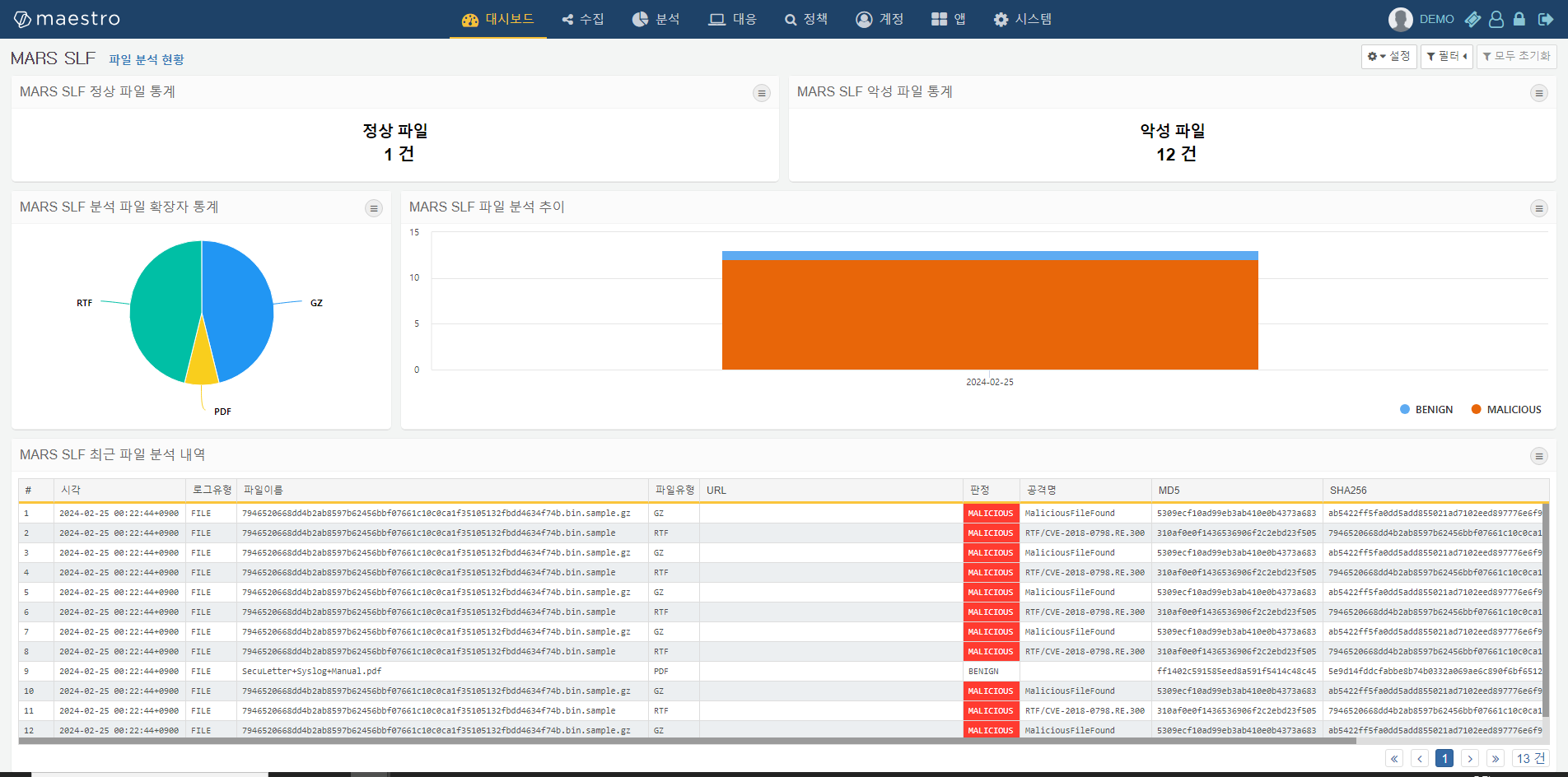
Task: Sort by the SHA256 column header
Action: tap(1435, 490)
